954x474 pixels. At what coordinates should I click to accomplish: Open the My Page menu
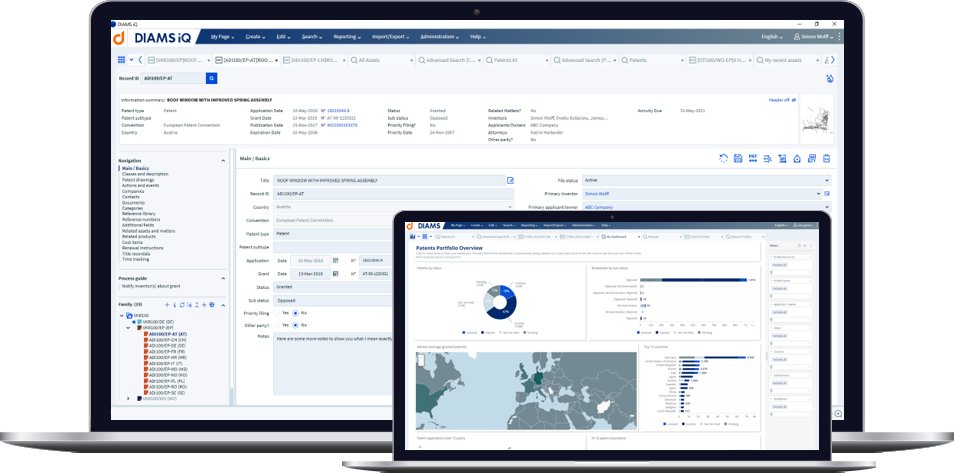221,37
